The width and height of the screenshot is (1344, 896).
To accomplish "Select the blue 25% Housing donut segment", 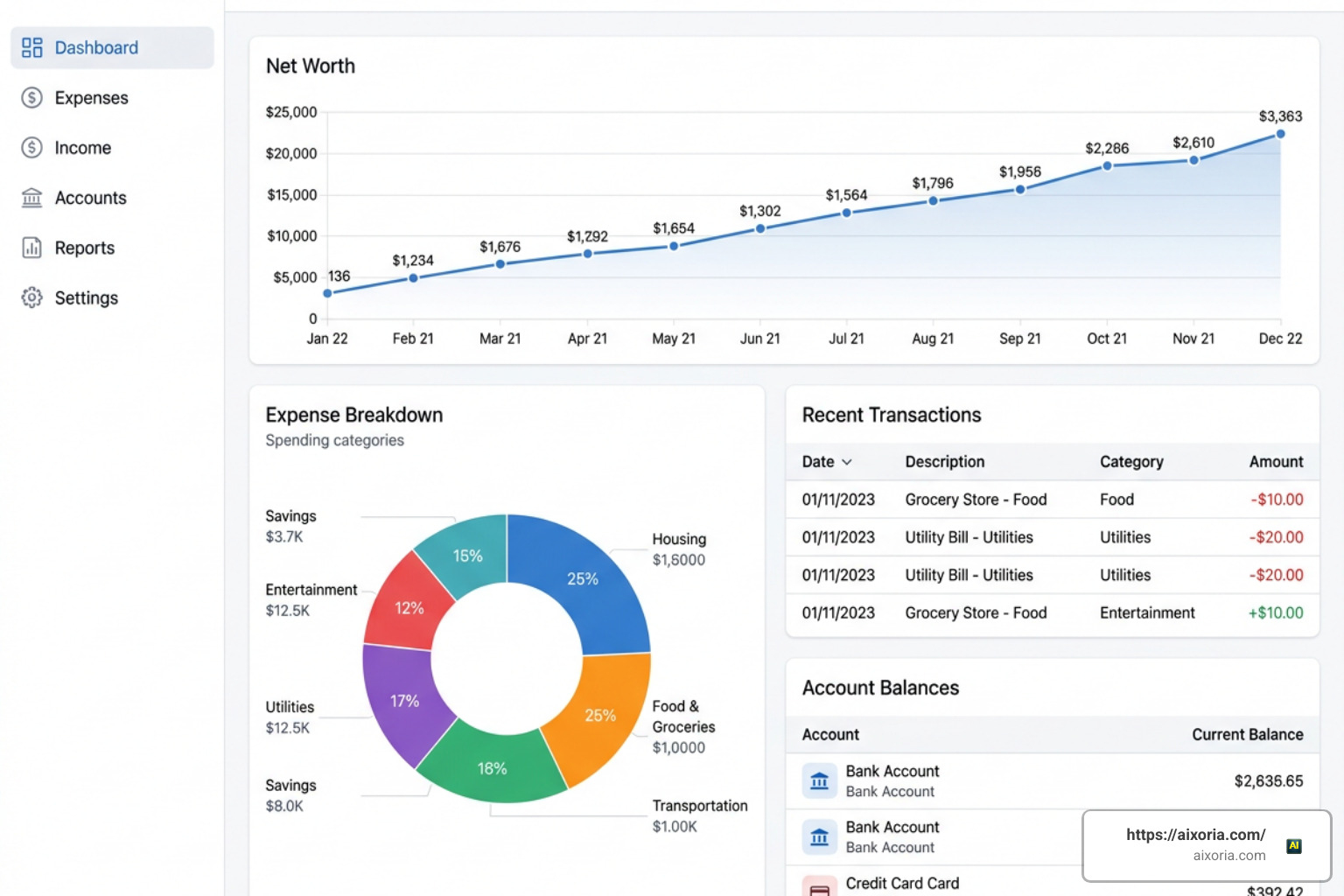I will tap(583, 578).
